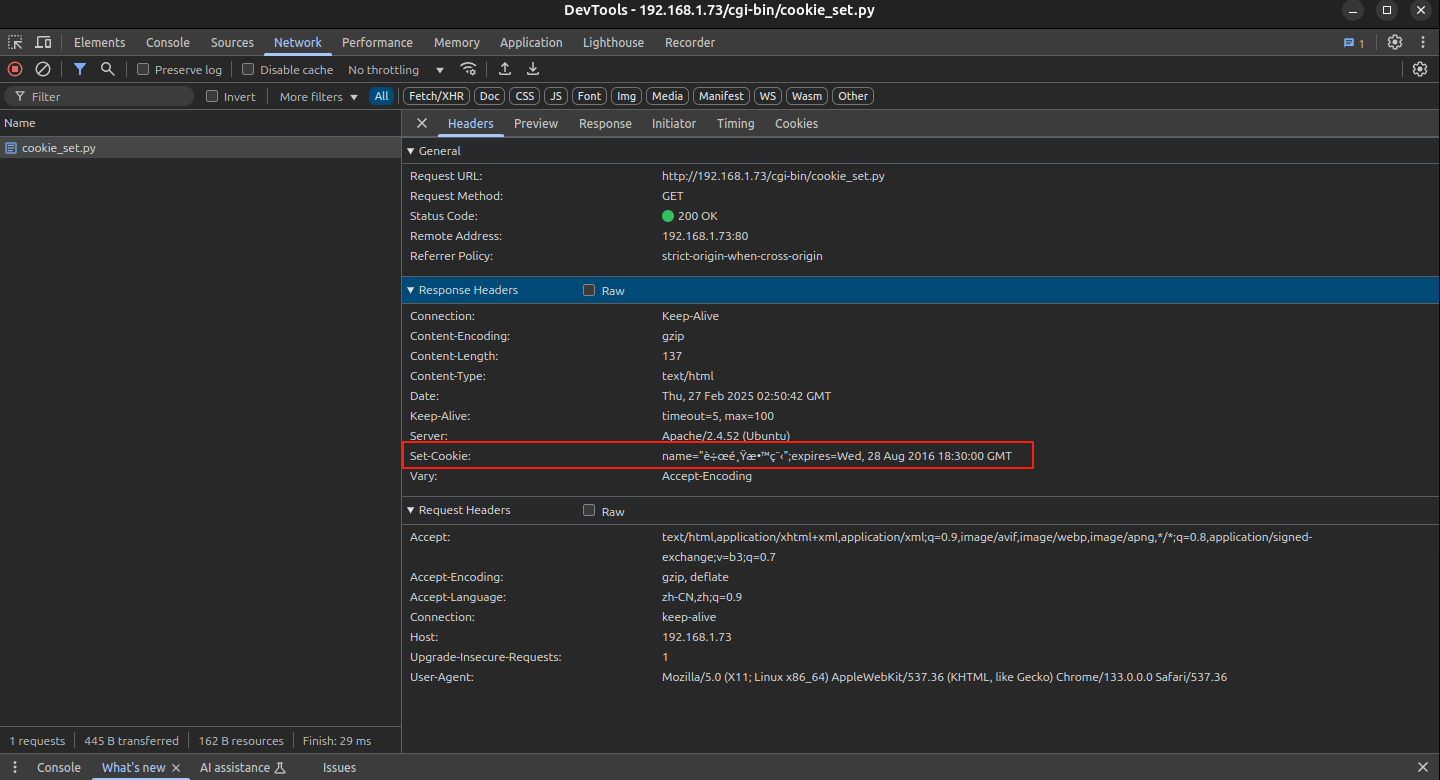The width and height of the screenshot is (1440, 780).
Task: Click the import HAR upload icon
Action: [505, 69]
